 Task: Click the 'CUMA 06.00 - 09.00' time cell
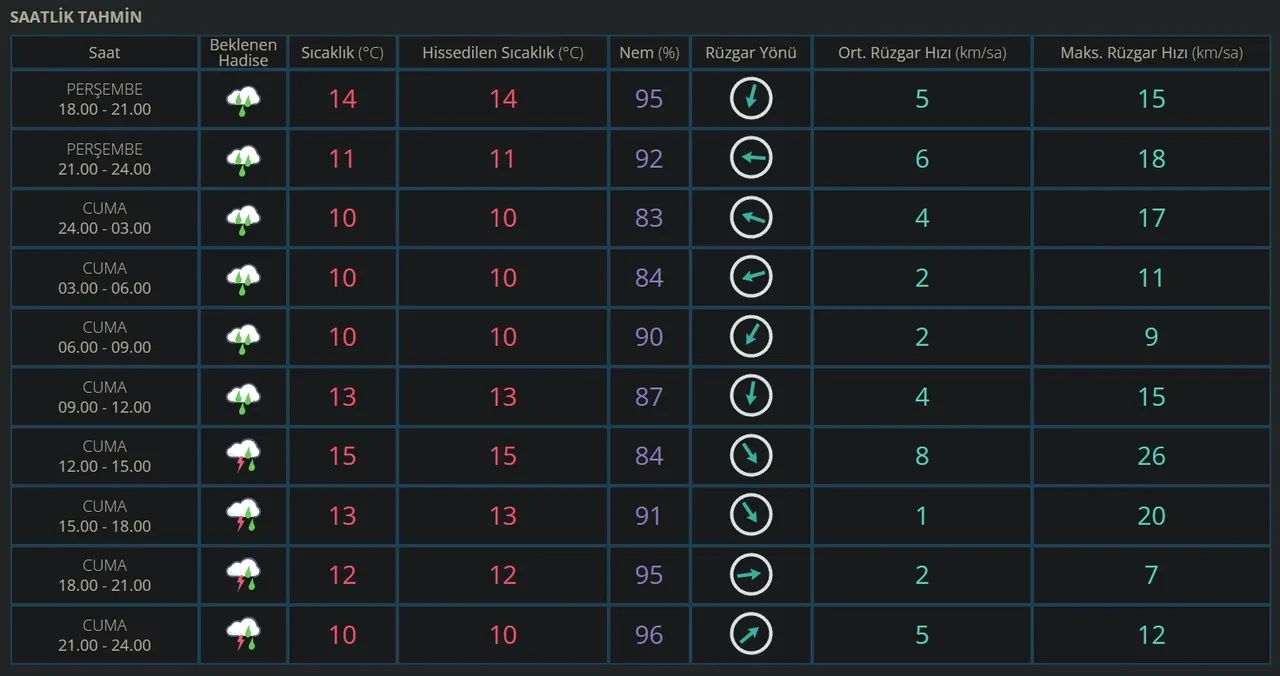(x=105, y=337)
